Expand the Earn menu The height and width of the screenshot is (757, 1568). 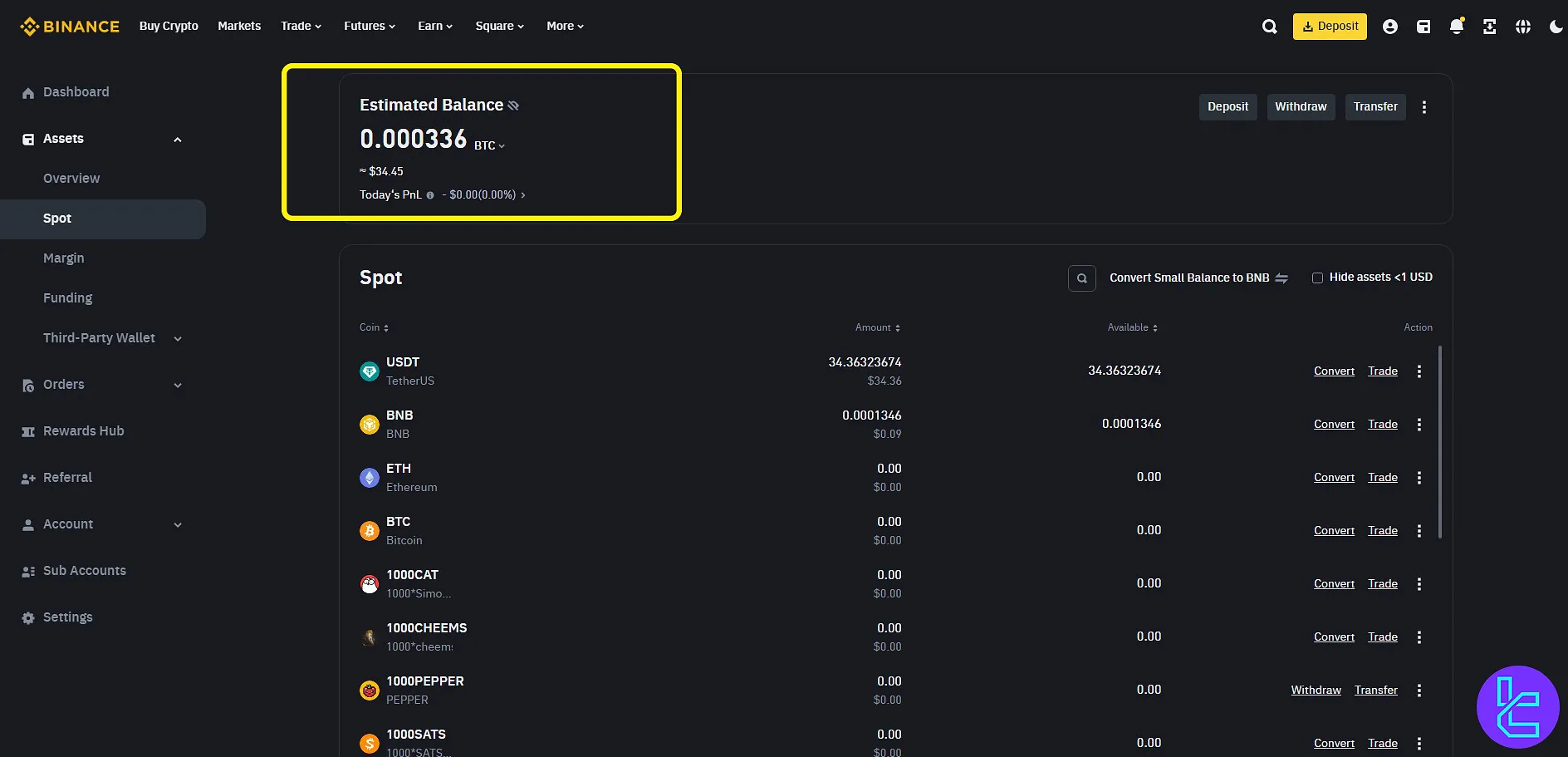pos(435,27)
